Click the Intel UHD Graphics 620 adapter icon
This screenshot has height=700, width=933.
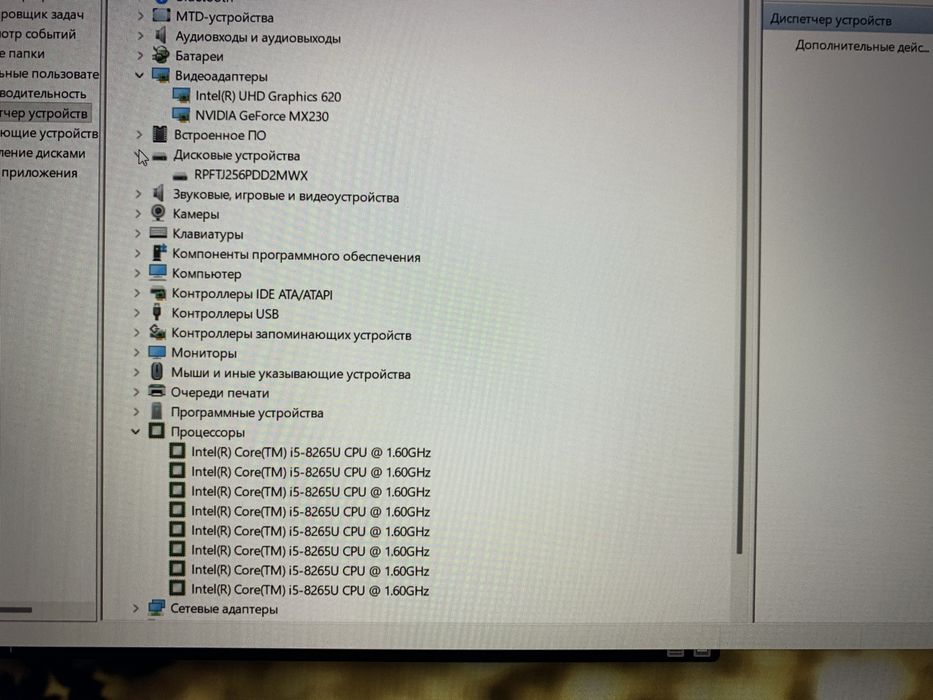click(181, 95)
